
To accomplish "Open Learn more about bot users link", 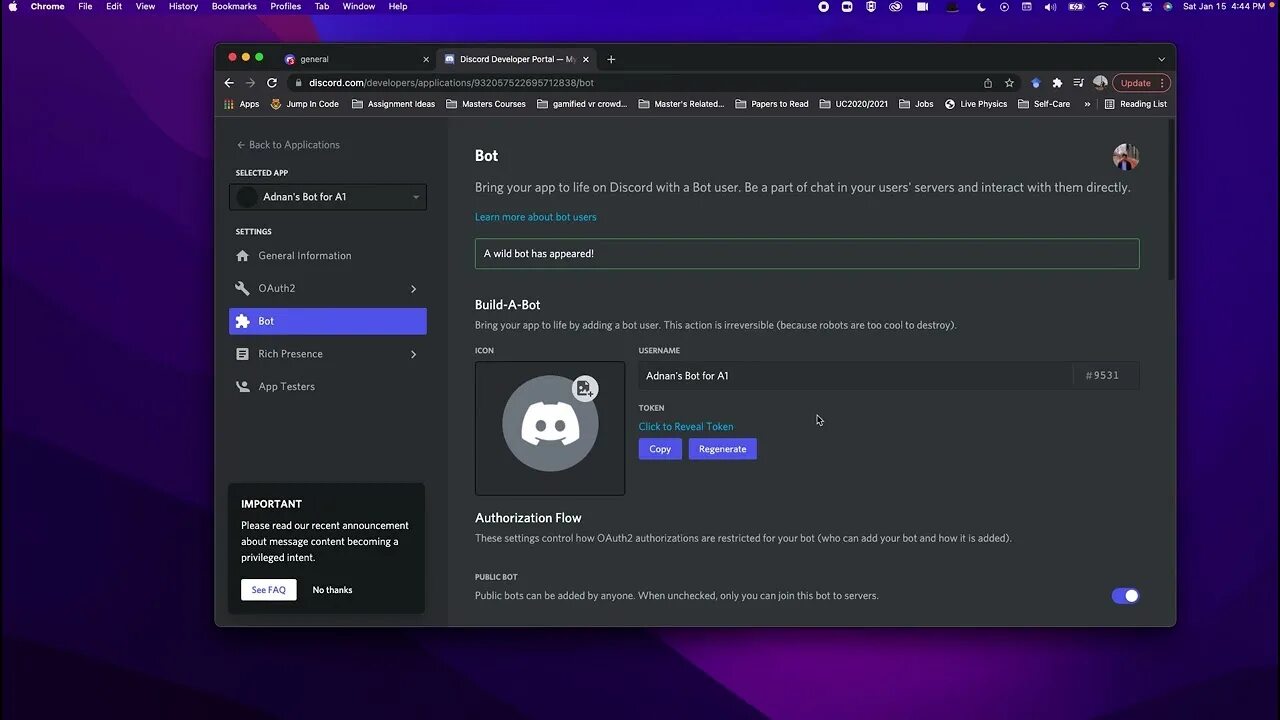I will 535,217.
